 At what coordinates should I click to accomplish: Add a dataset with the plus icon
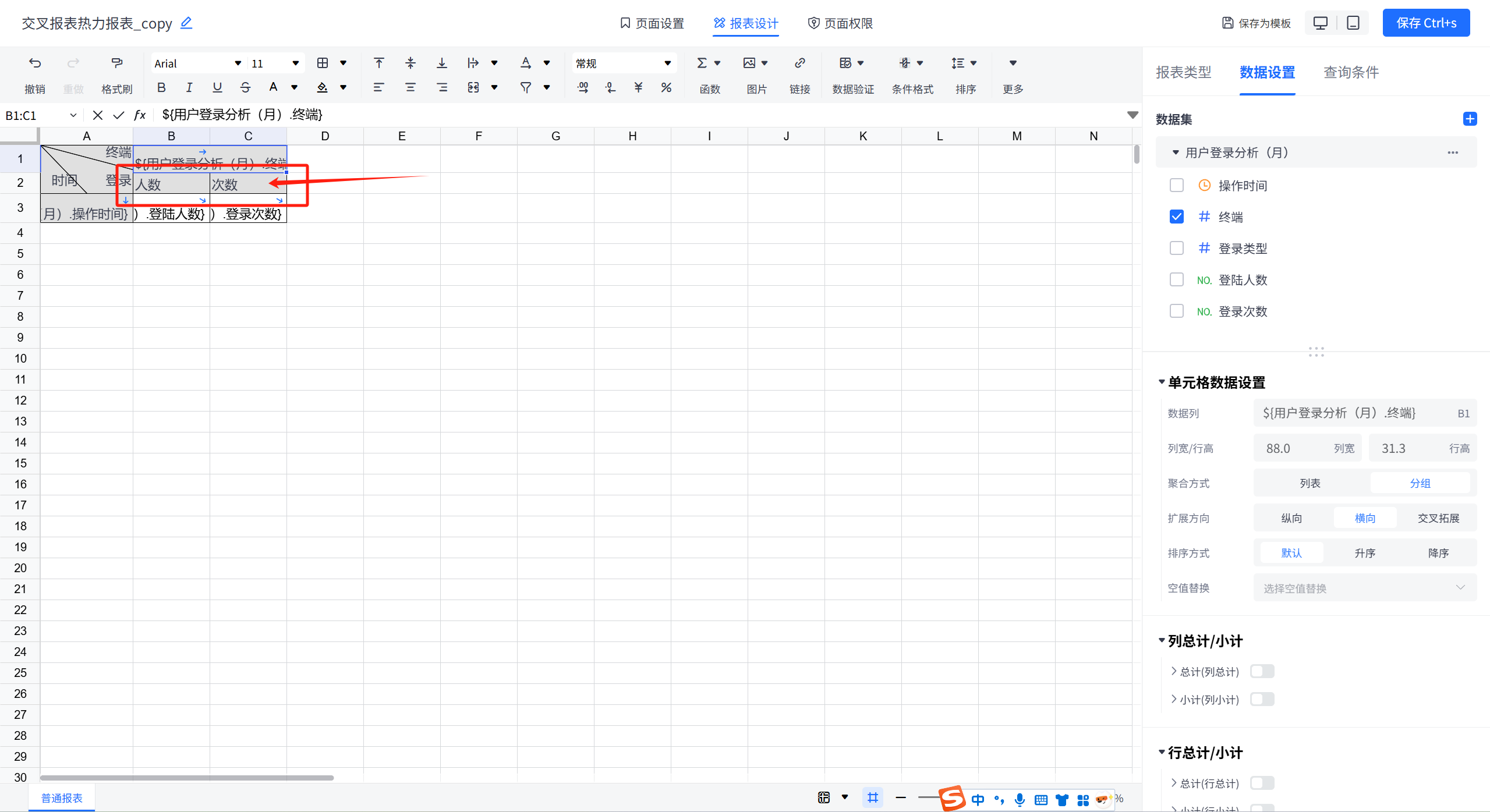1469,119
